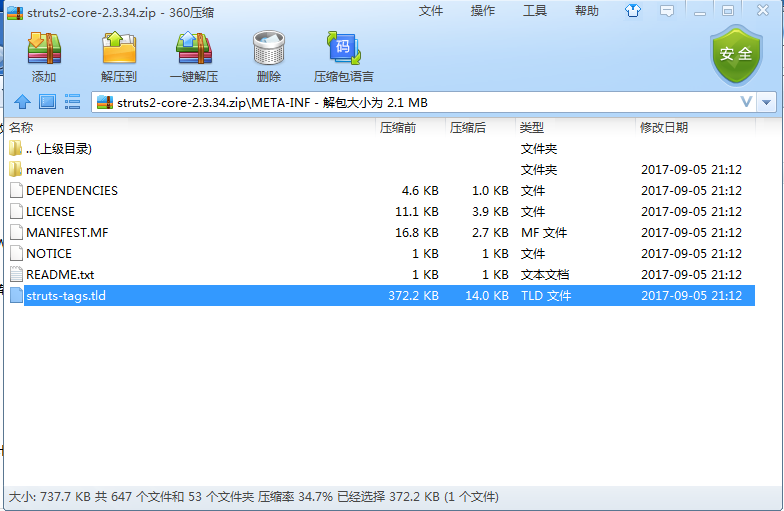The height and width of the screenshot is (511, 784).
Task: Switch to large icon view mode
Action: [x=48, y=102]
